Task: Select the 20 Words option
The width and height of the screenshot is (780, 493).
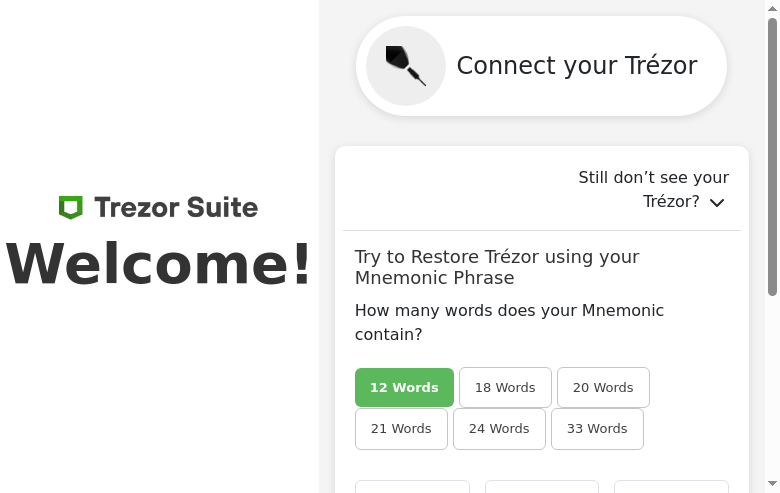Action: click(x=603, y=387)
